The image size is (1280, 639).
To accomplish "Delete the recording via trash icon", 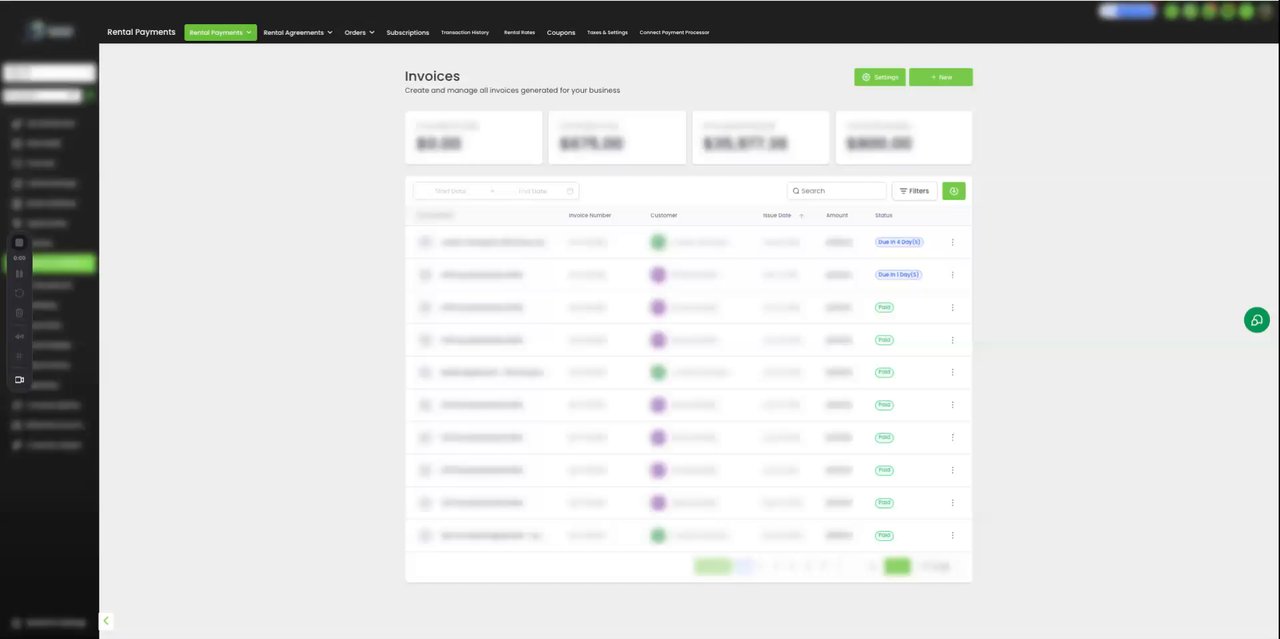I will point(19,313).
